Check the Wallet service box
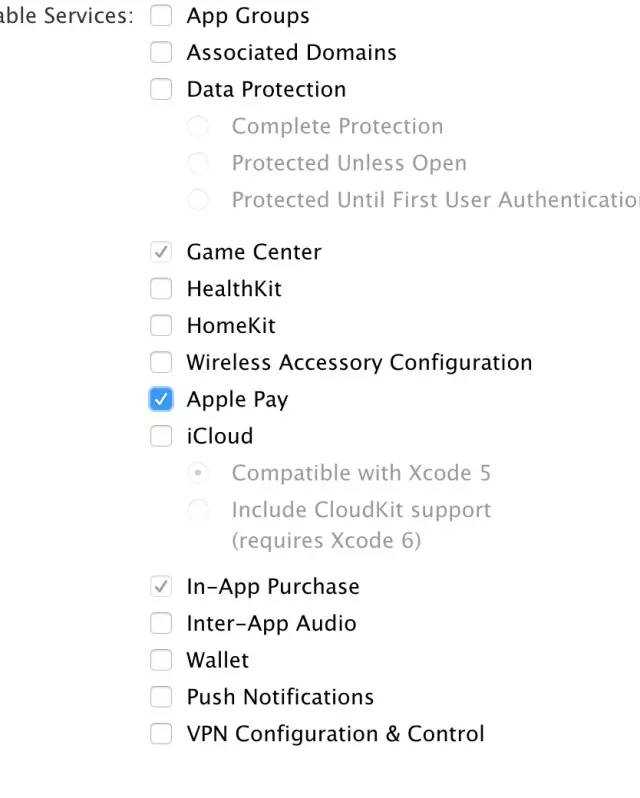 click(x=161, y=660)
